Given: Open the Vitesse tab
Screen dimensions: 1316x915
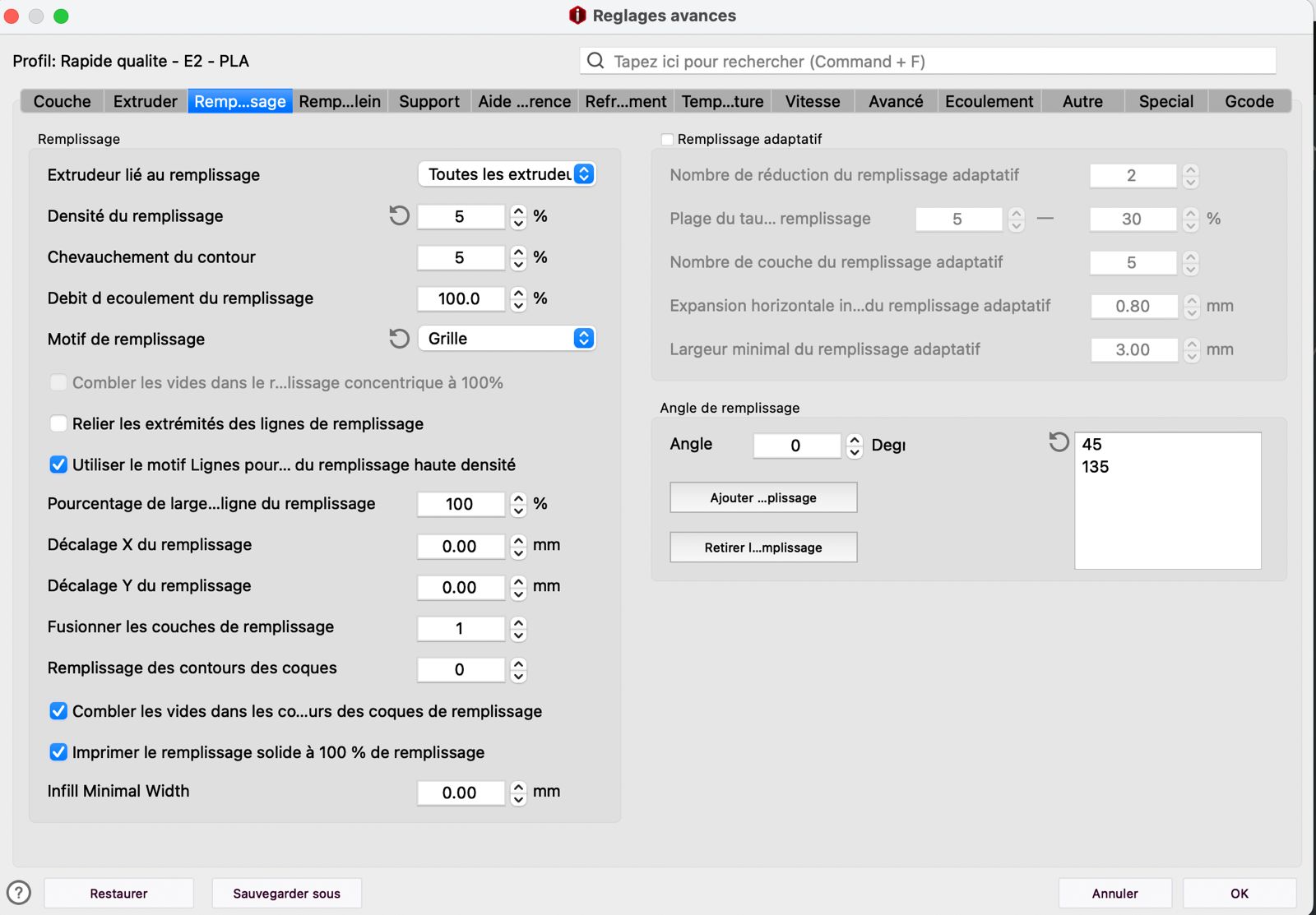Looking at the screenshot, I should point(813,101).
